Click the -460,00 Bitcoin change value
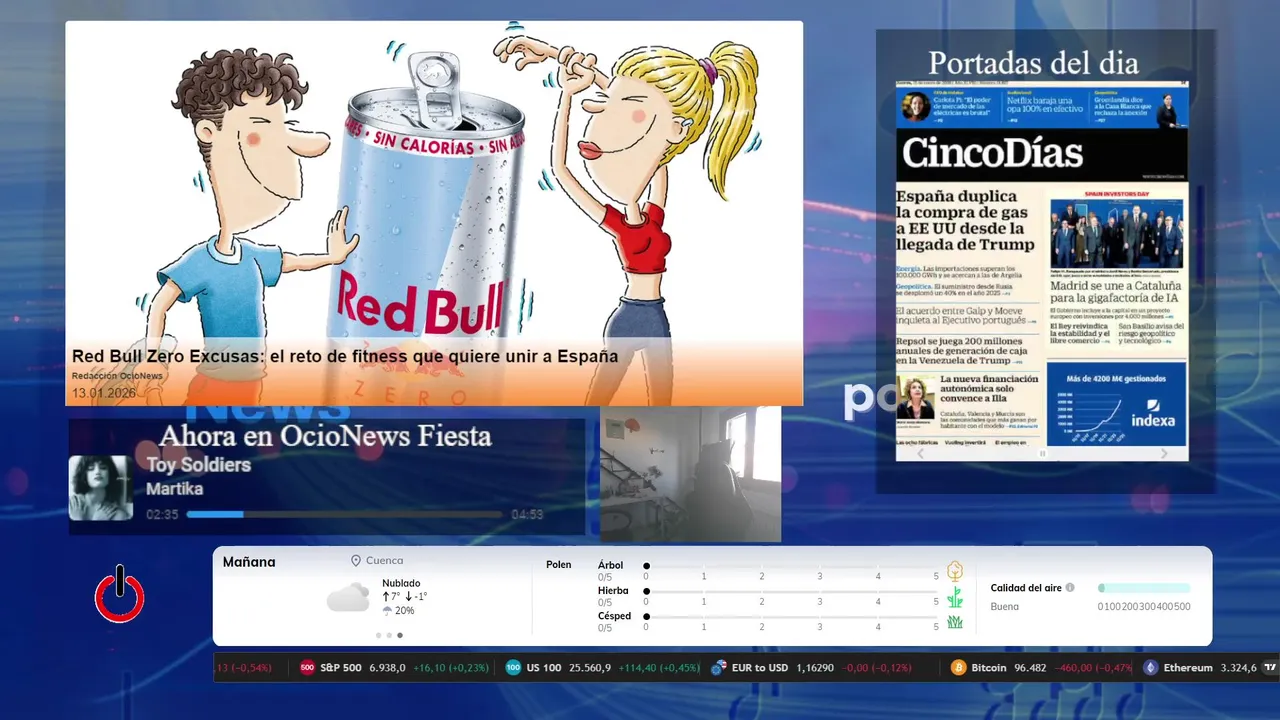The width and height of the screenshot is (1280, 720). (x=1072, y=668)
